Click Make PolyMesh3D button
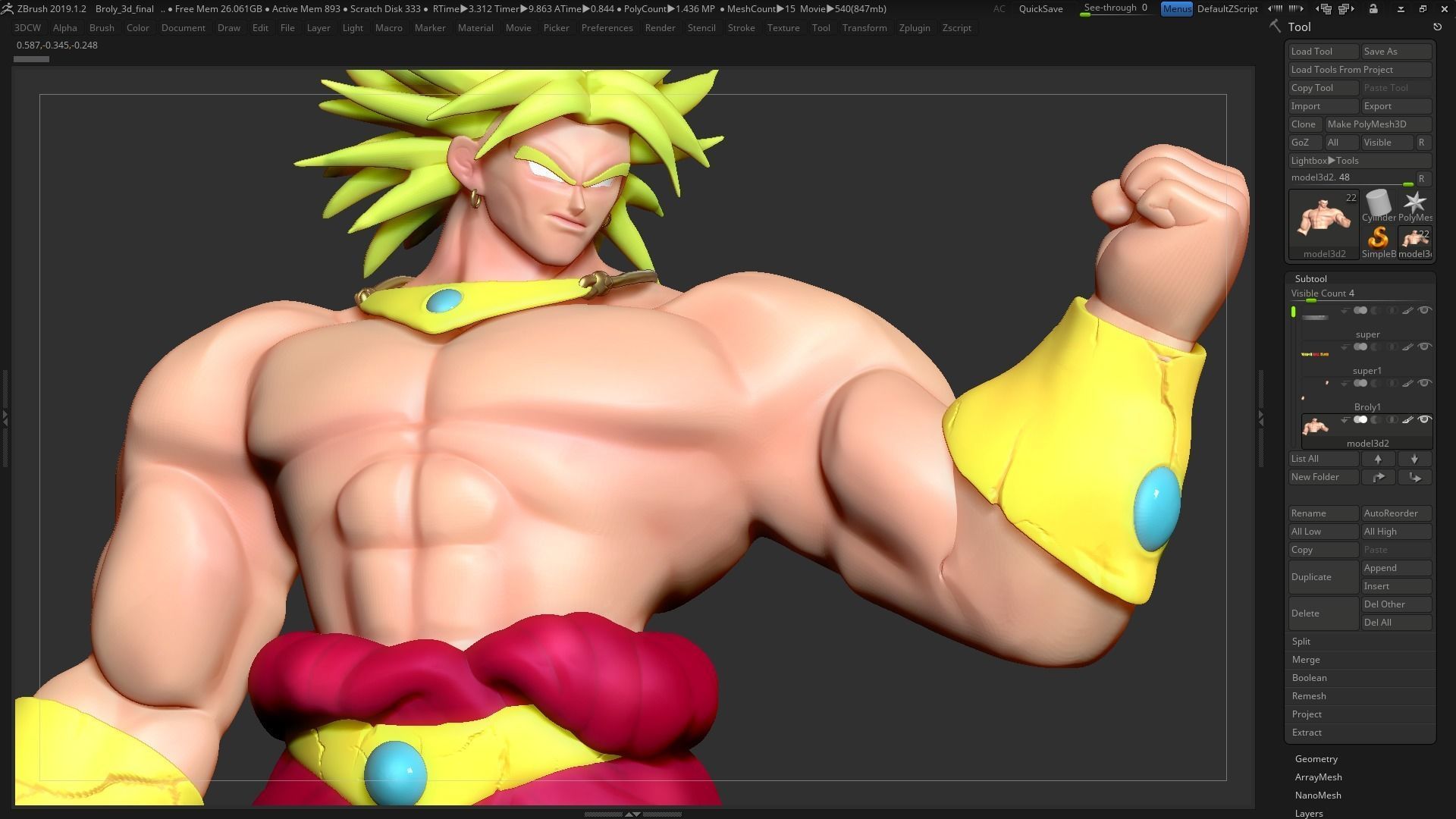Image resolution: width=1456 pixels, height=819 pixels. pyautogui.click(x=1378, y=124)
